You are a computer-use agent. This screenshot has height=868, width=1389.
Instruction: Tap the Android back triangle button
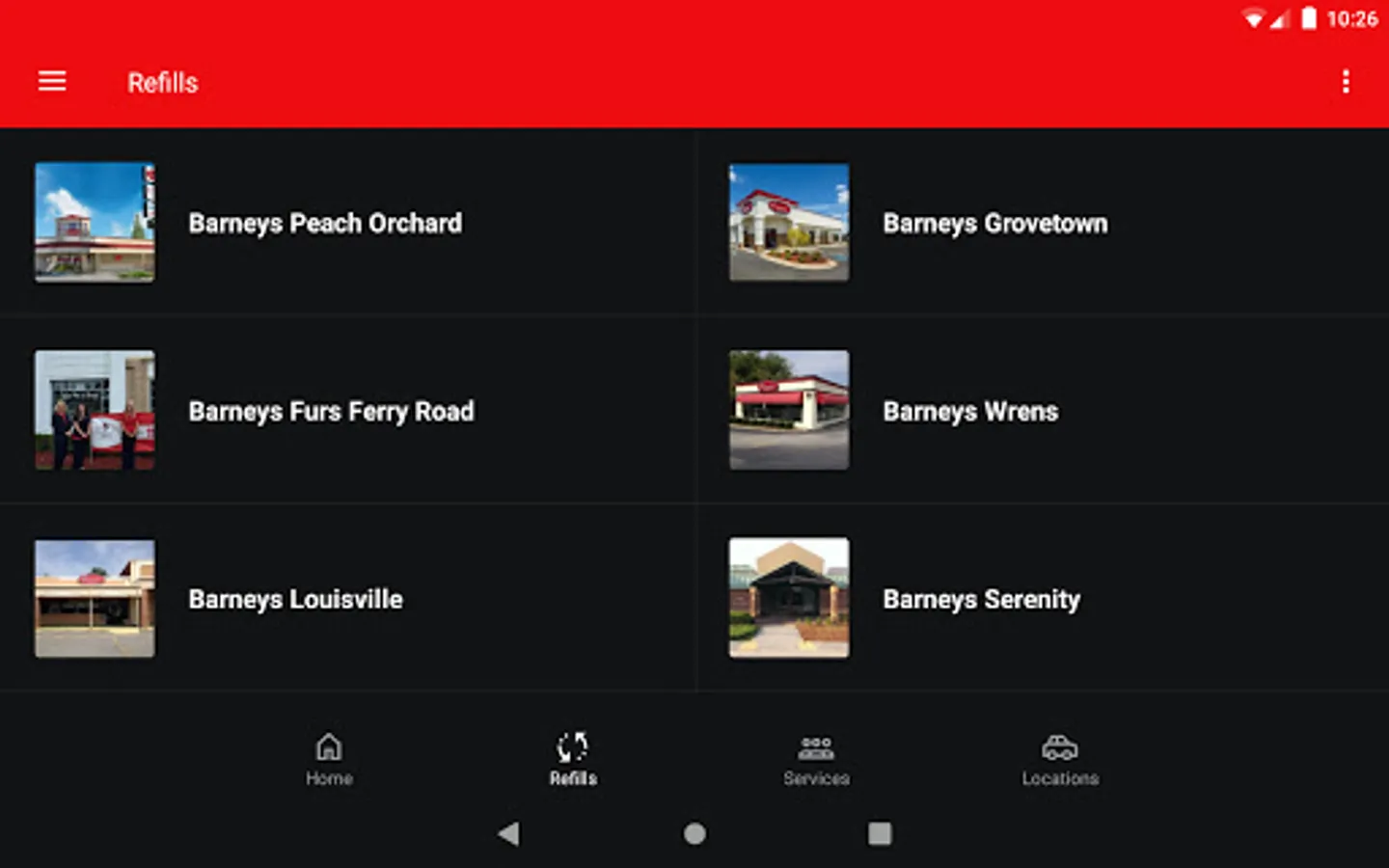[x=508, y=833]
